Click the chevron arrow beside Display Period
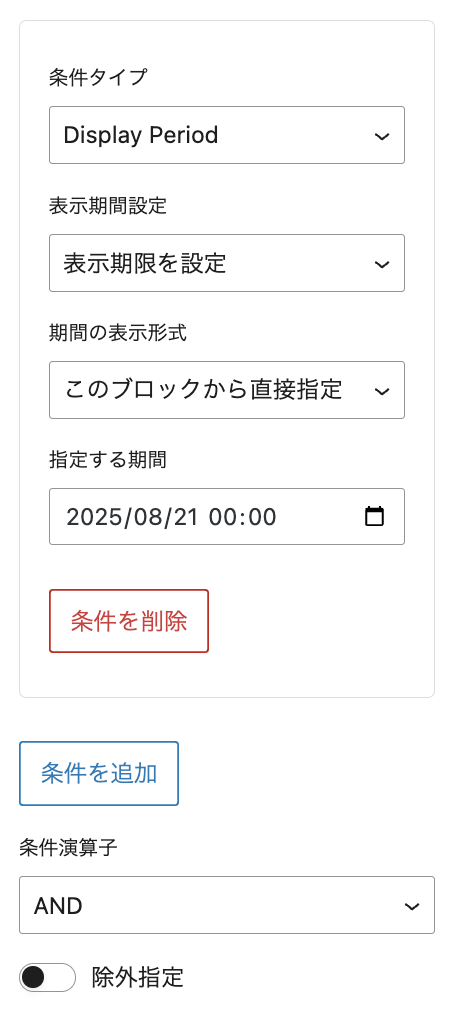This screenshot has height=1016, width=456. pos(382,136)
